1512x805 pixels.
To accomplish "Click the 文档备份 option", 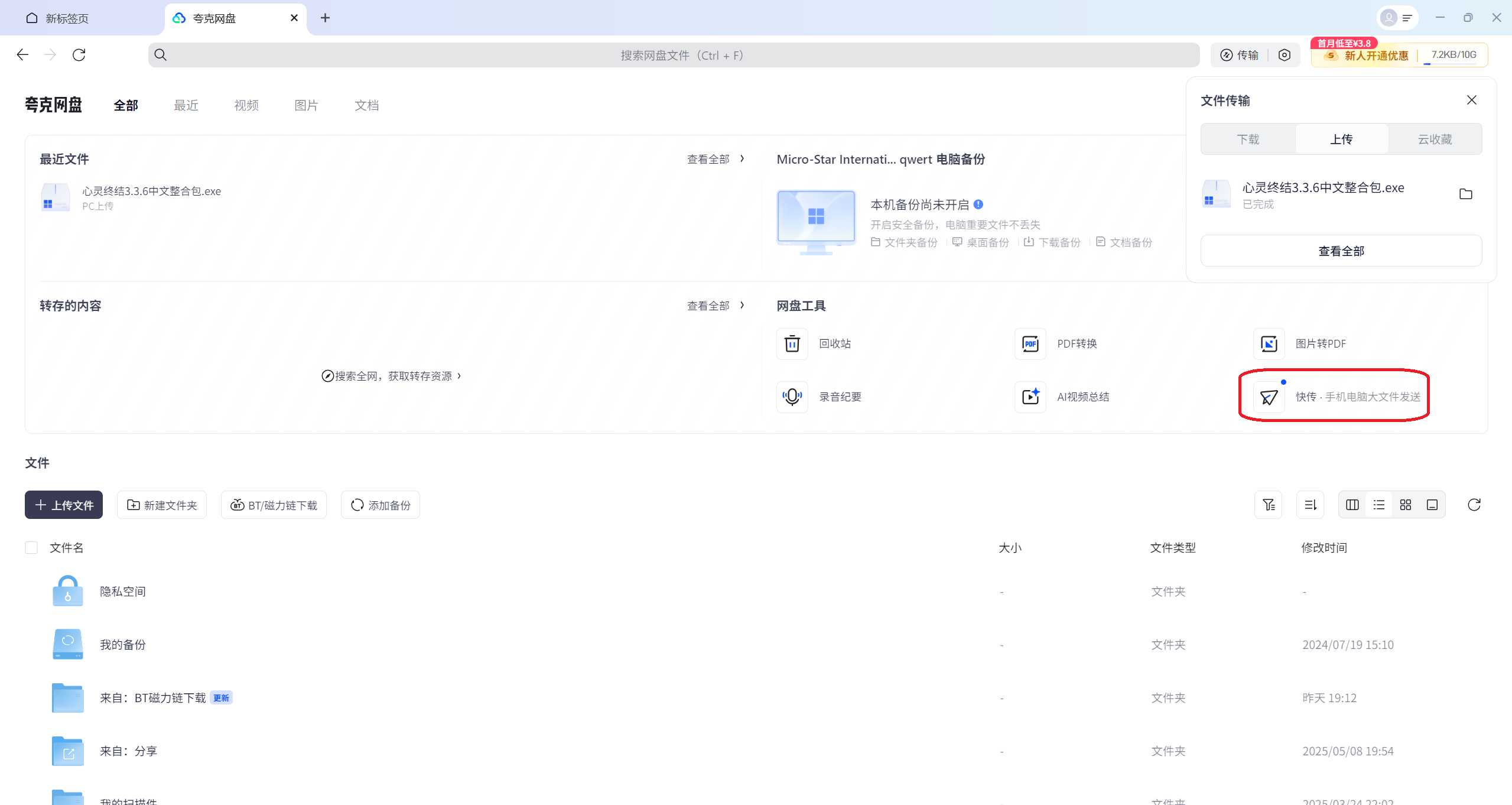I will click(1124, 242).
